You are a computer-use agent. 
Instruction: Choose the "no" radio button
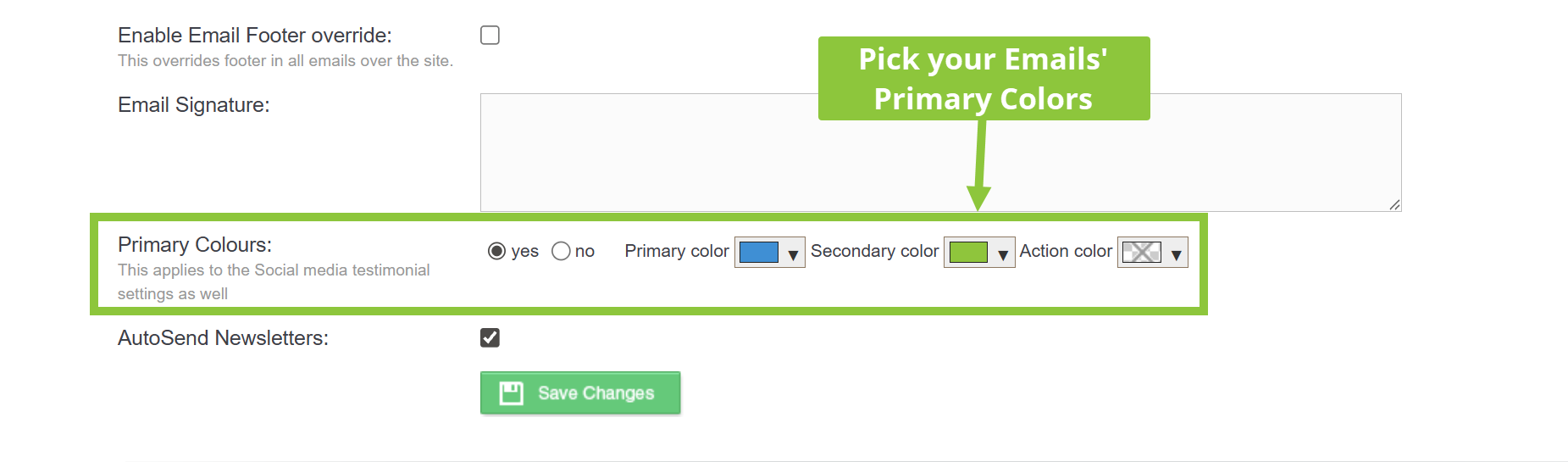pos(561,252)
